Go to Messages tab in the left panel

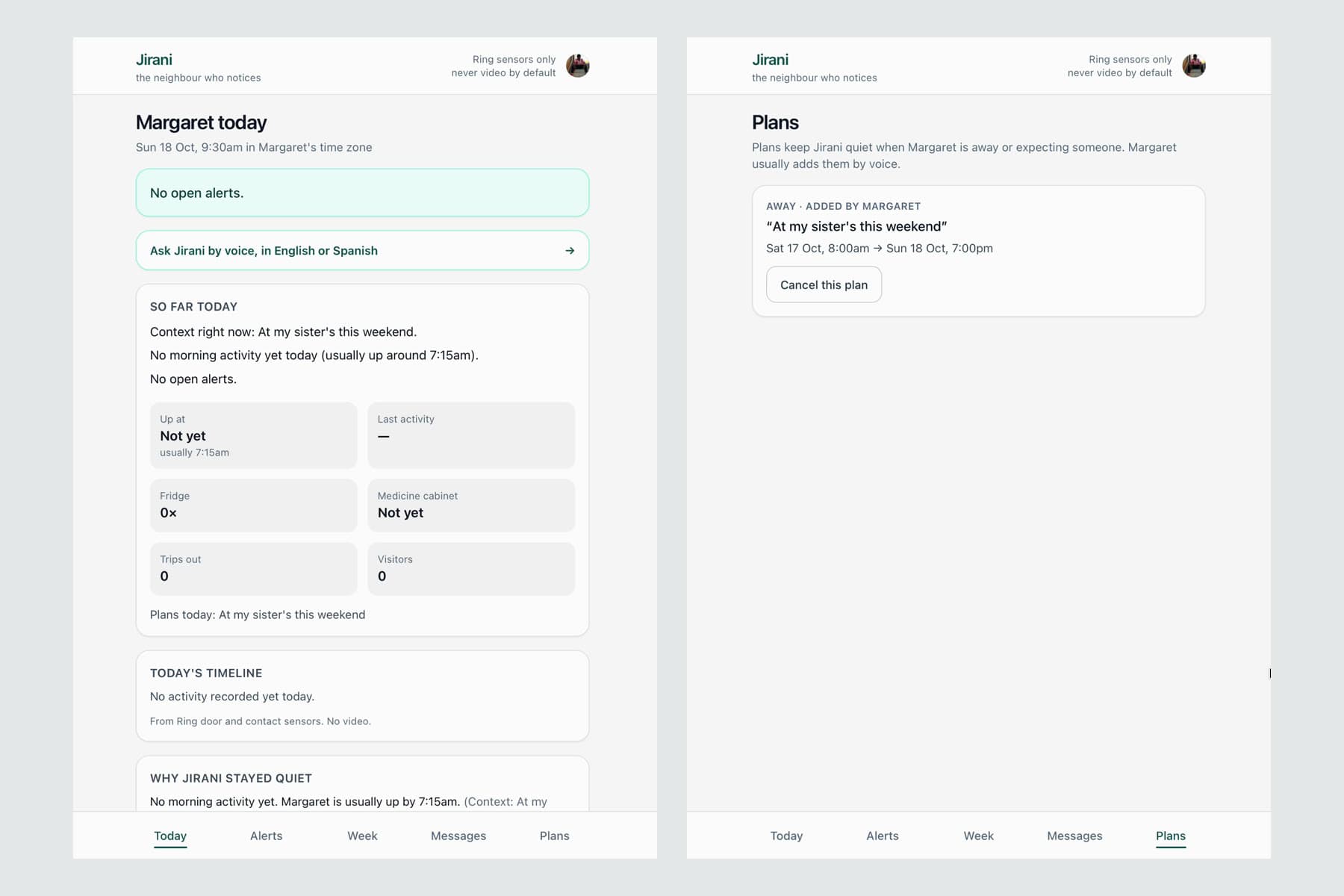pyautogui.click(x=458, y=836)
